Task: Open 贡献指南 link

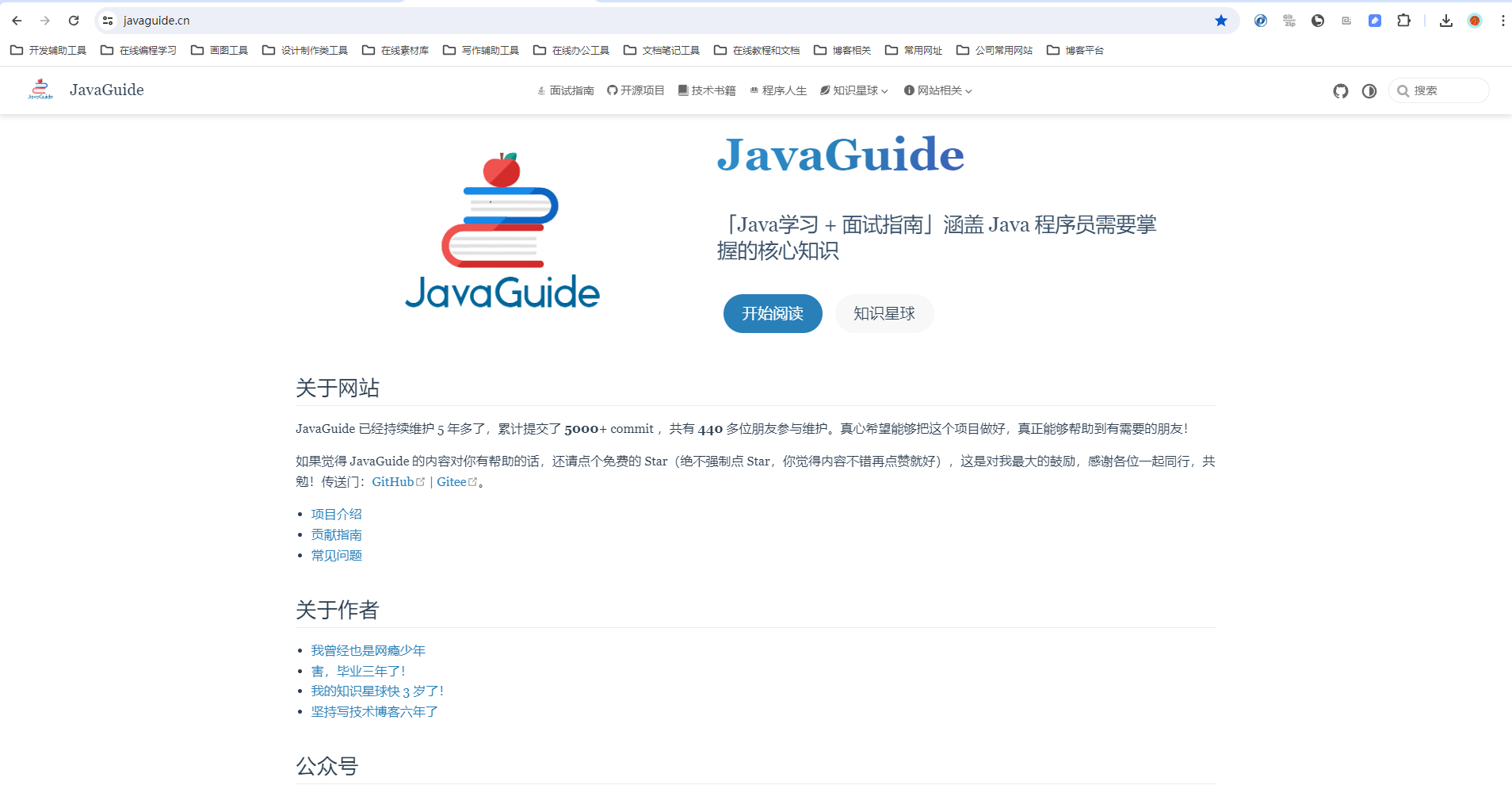Action: tap(337, 534)
